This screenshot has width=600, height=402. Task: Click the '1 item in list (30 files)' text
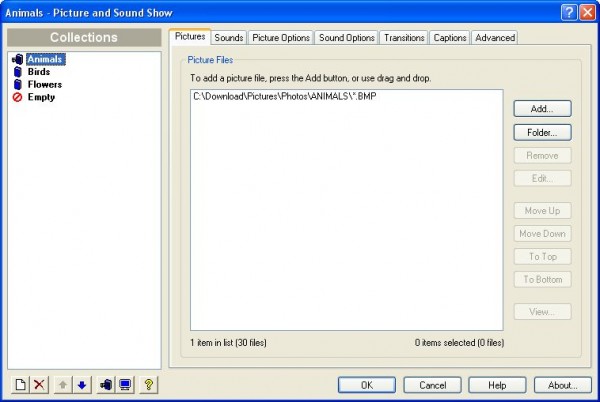click(x=228, y=342)
